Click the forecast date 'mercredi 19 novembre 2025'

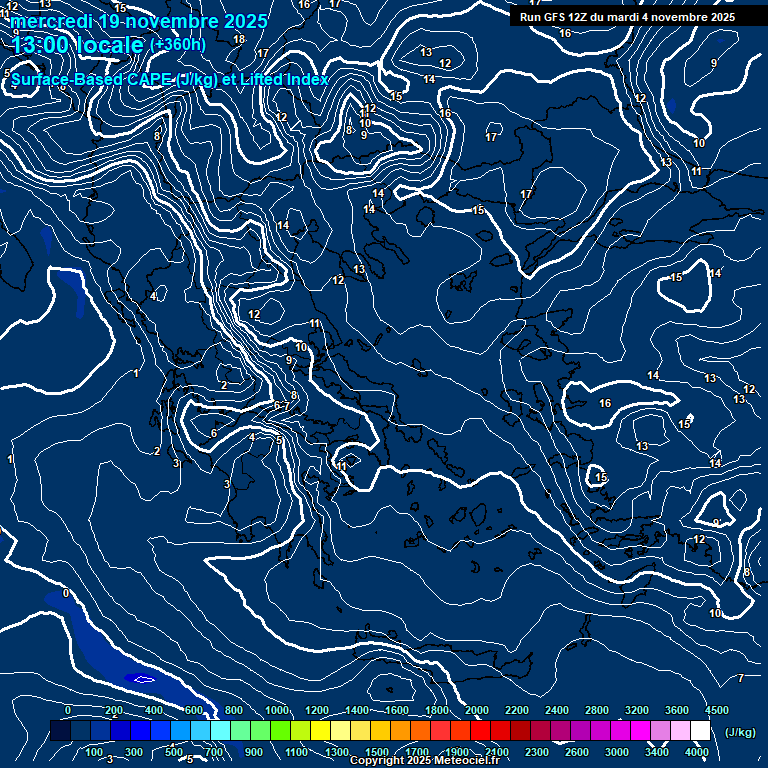(x=139, y=22)
